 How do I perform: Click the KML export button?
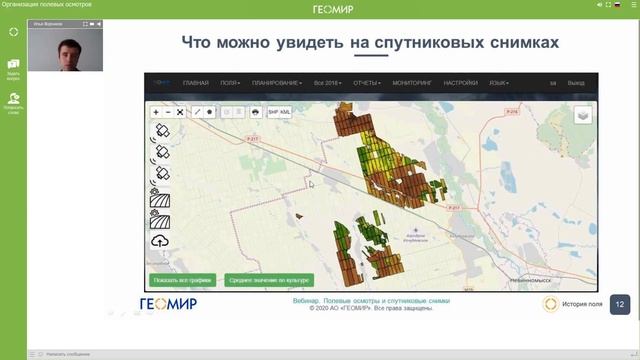[x=285, y=112]
